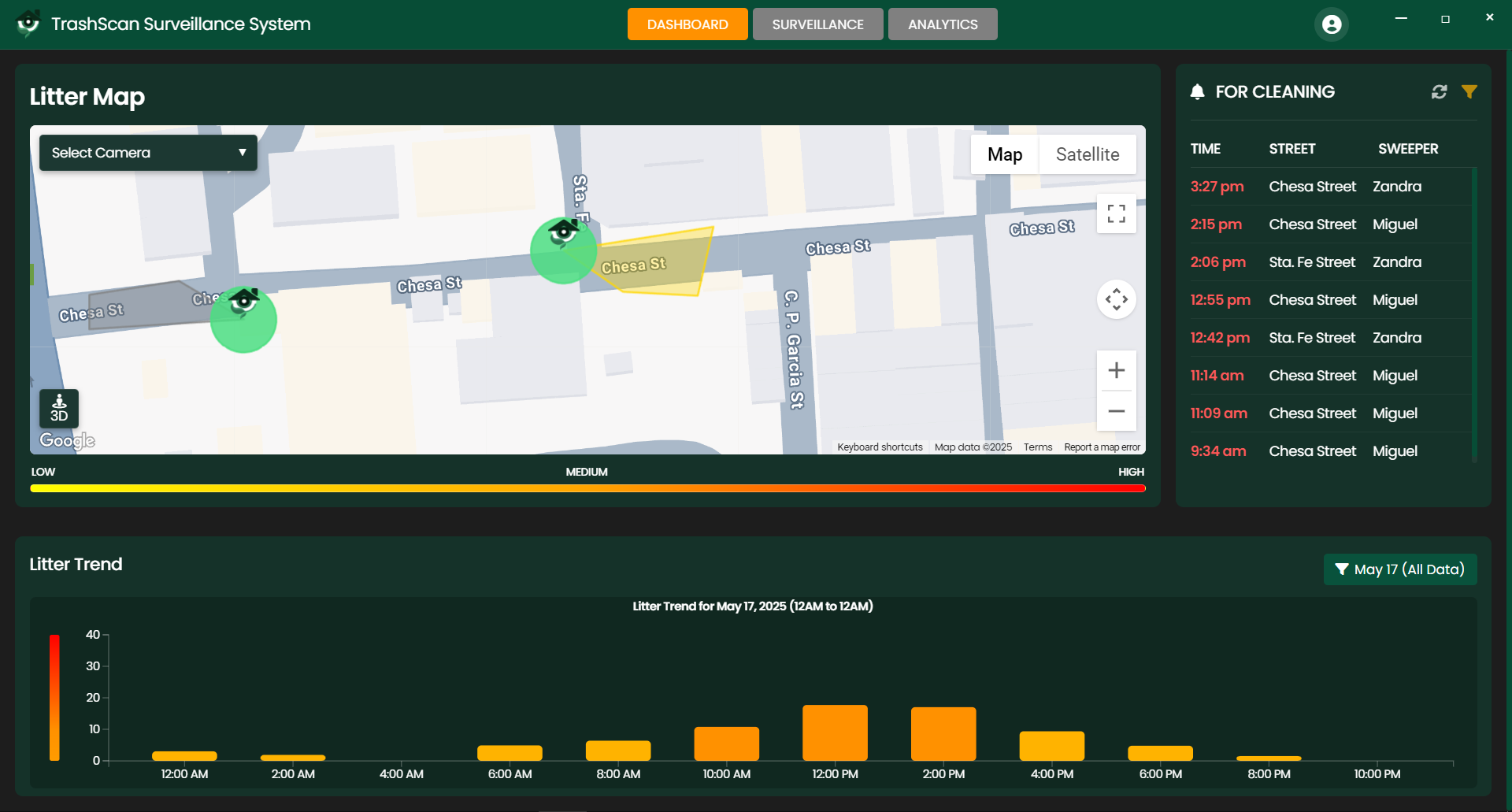Screen dimensions: 1512x812
Task: Open the Select Camera dropdown
Action: (x=147, y=152)
